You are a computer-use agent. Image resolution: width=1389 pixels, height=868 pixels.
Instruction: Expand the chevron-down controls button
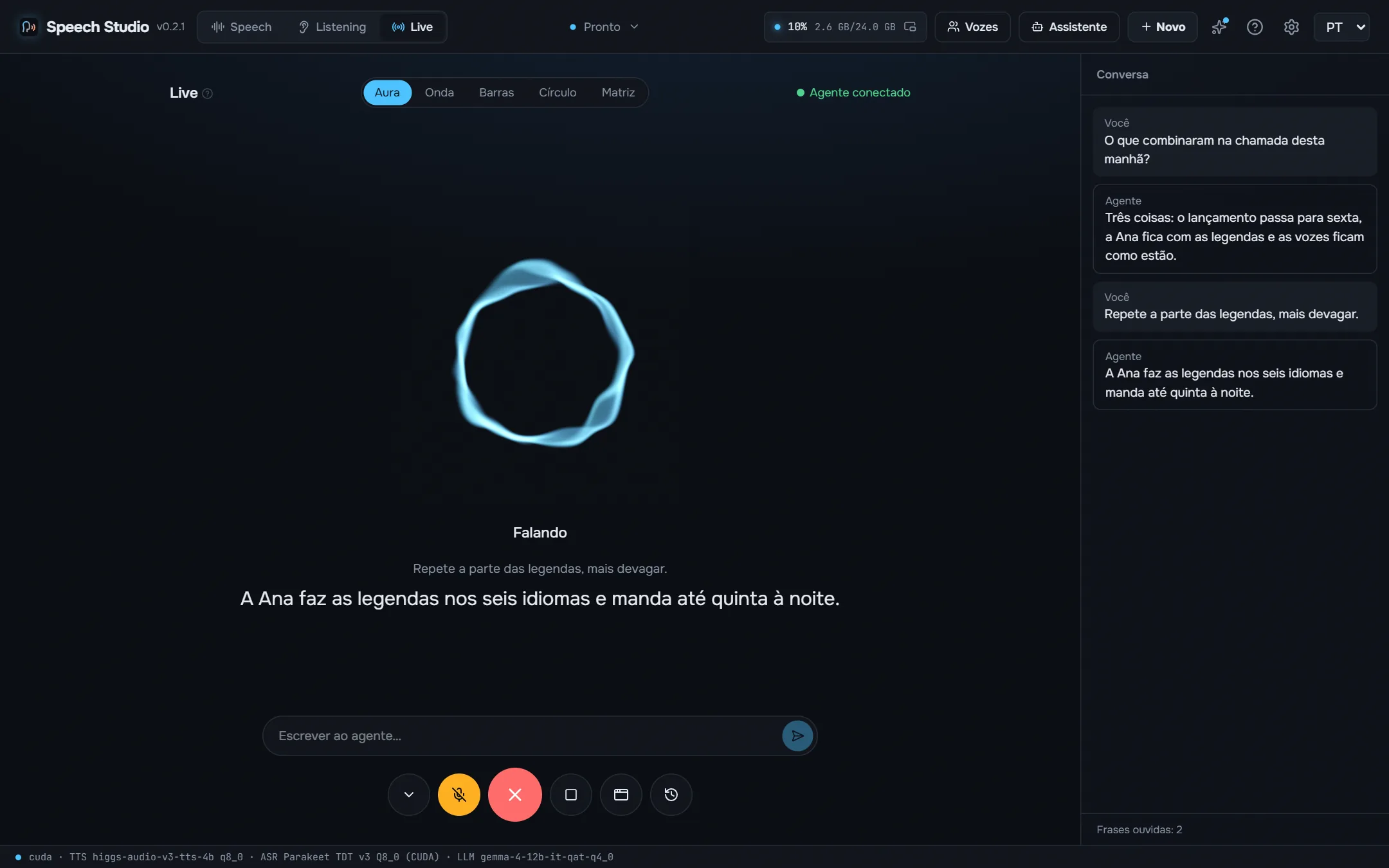408,795
